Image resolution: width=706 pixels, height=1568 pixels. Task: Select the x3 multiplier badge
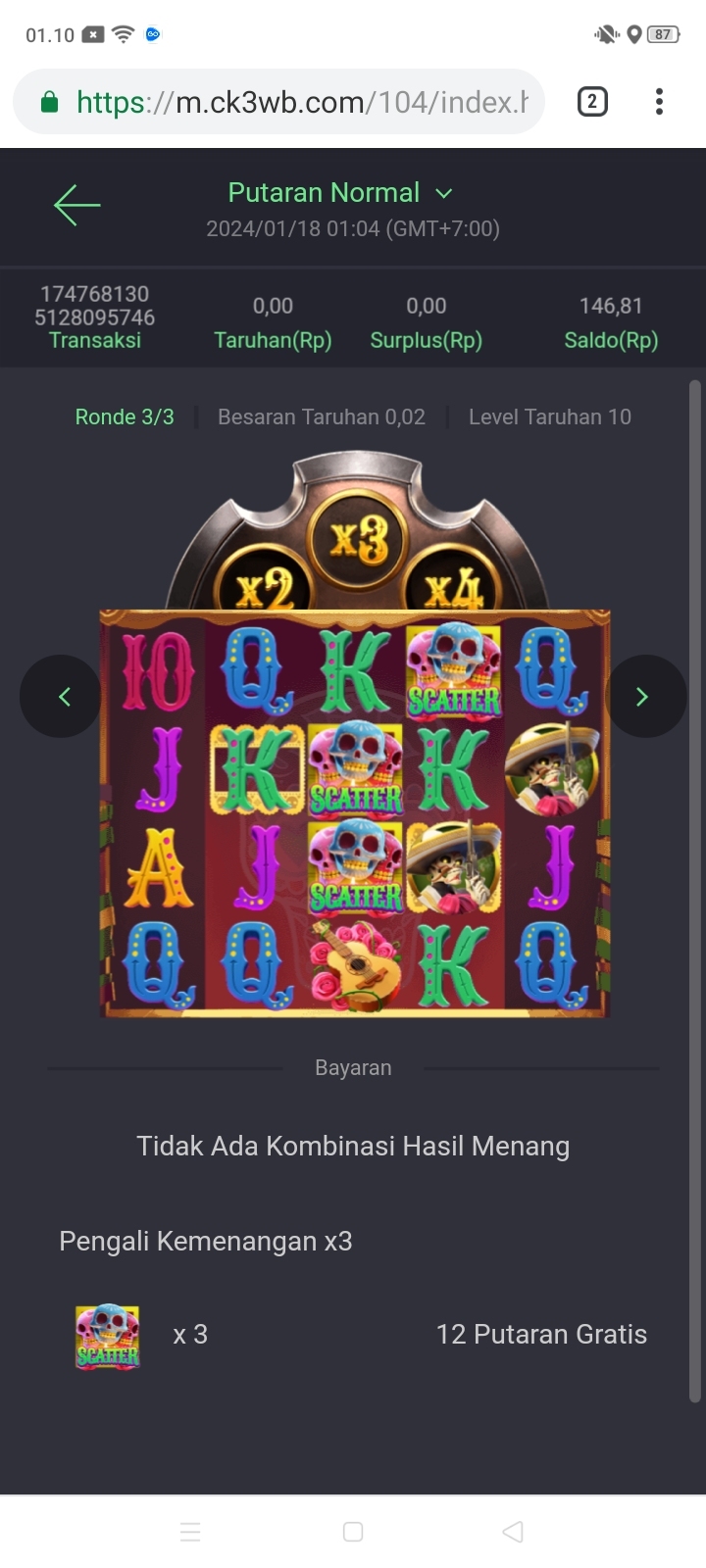(x=358, y=539)
